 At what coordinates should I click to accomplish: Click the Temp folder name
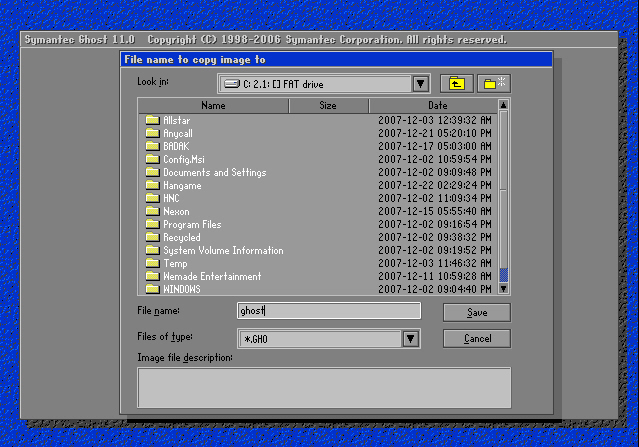pyautogui.click(x=175, y=264)
